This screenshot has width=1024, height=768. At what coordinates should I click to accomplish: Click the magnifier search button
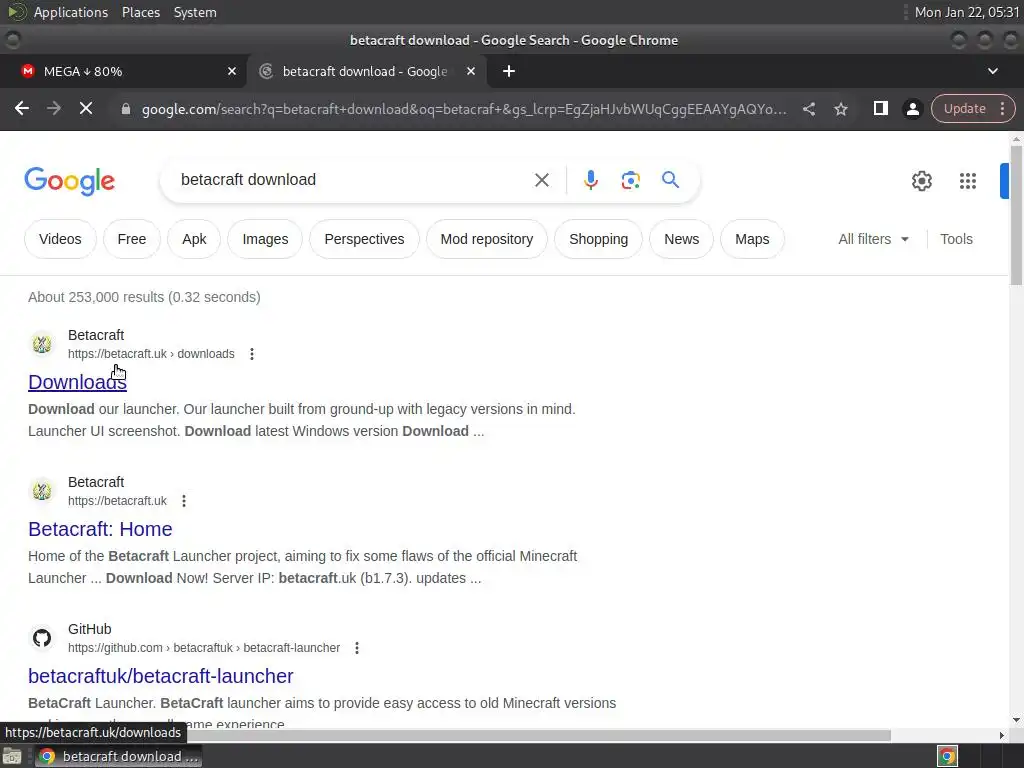tap(670, 180)
